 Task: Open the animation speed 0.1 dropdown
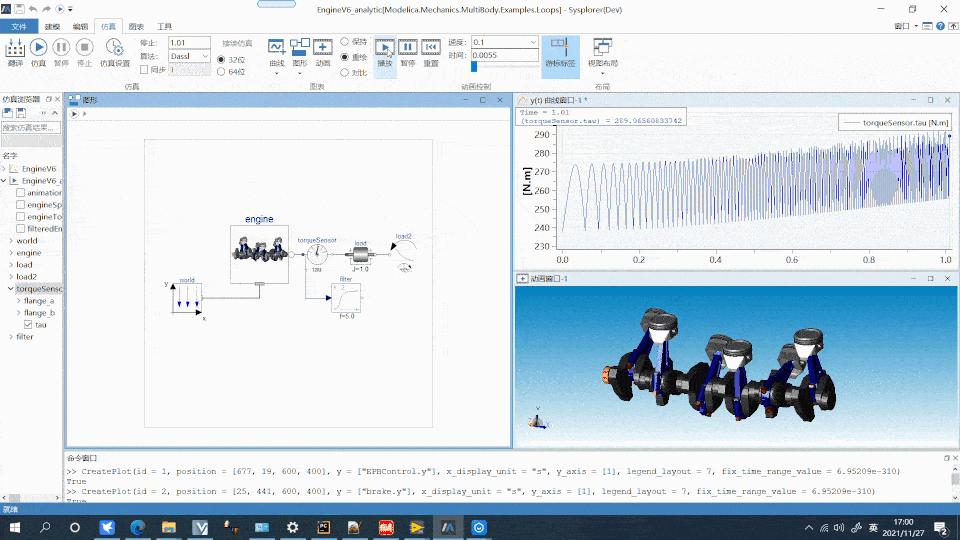pos(533,42)
